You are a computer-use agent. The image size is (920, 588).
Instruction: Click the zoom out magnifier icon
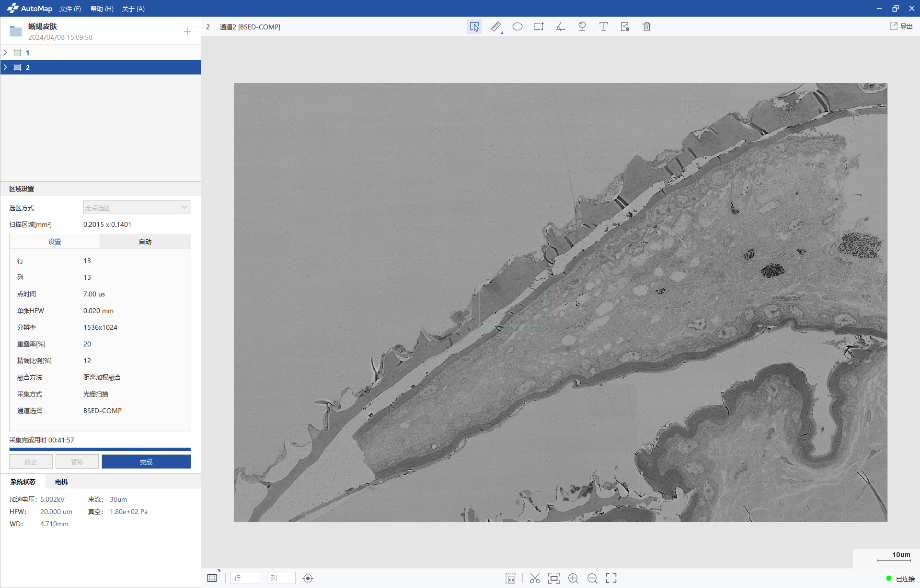coord(592,578)
